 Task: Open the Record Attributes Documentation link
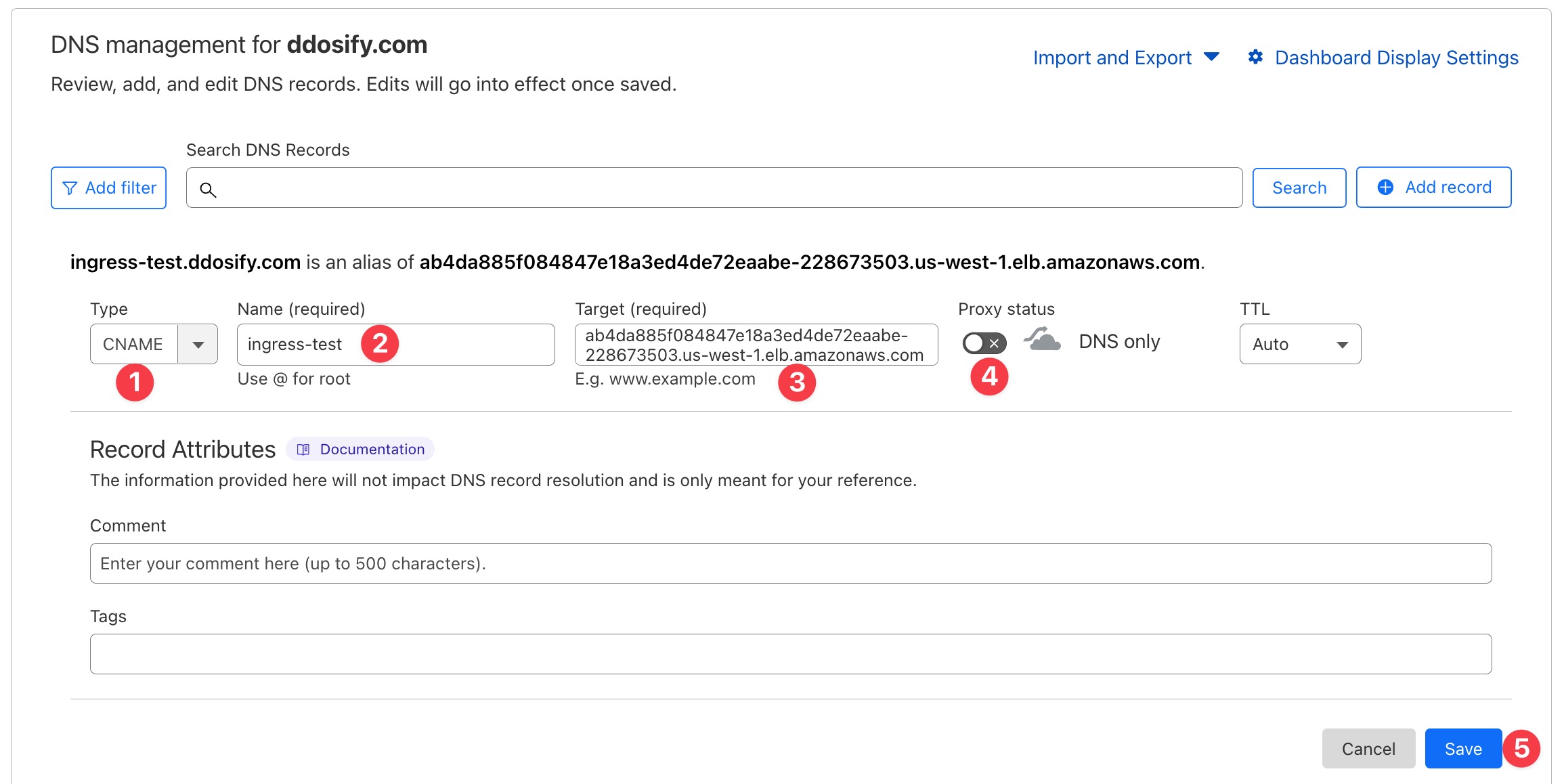click(x=371, y=449)
